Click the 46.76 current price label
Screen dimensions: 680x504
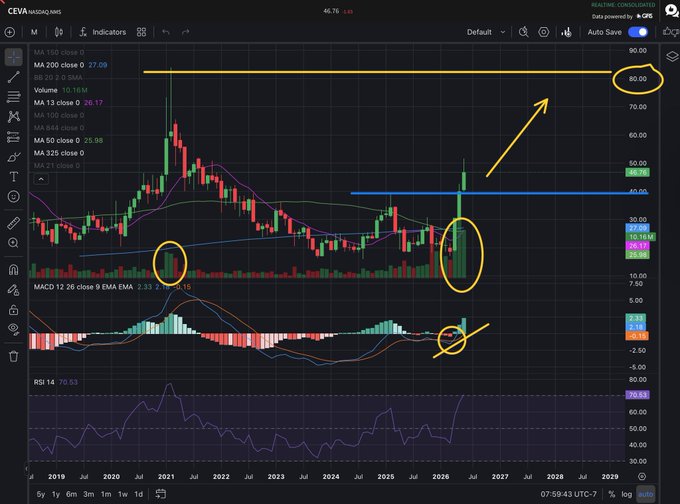(x=638, y=173)
